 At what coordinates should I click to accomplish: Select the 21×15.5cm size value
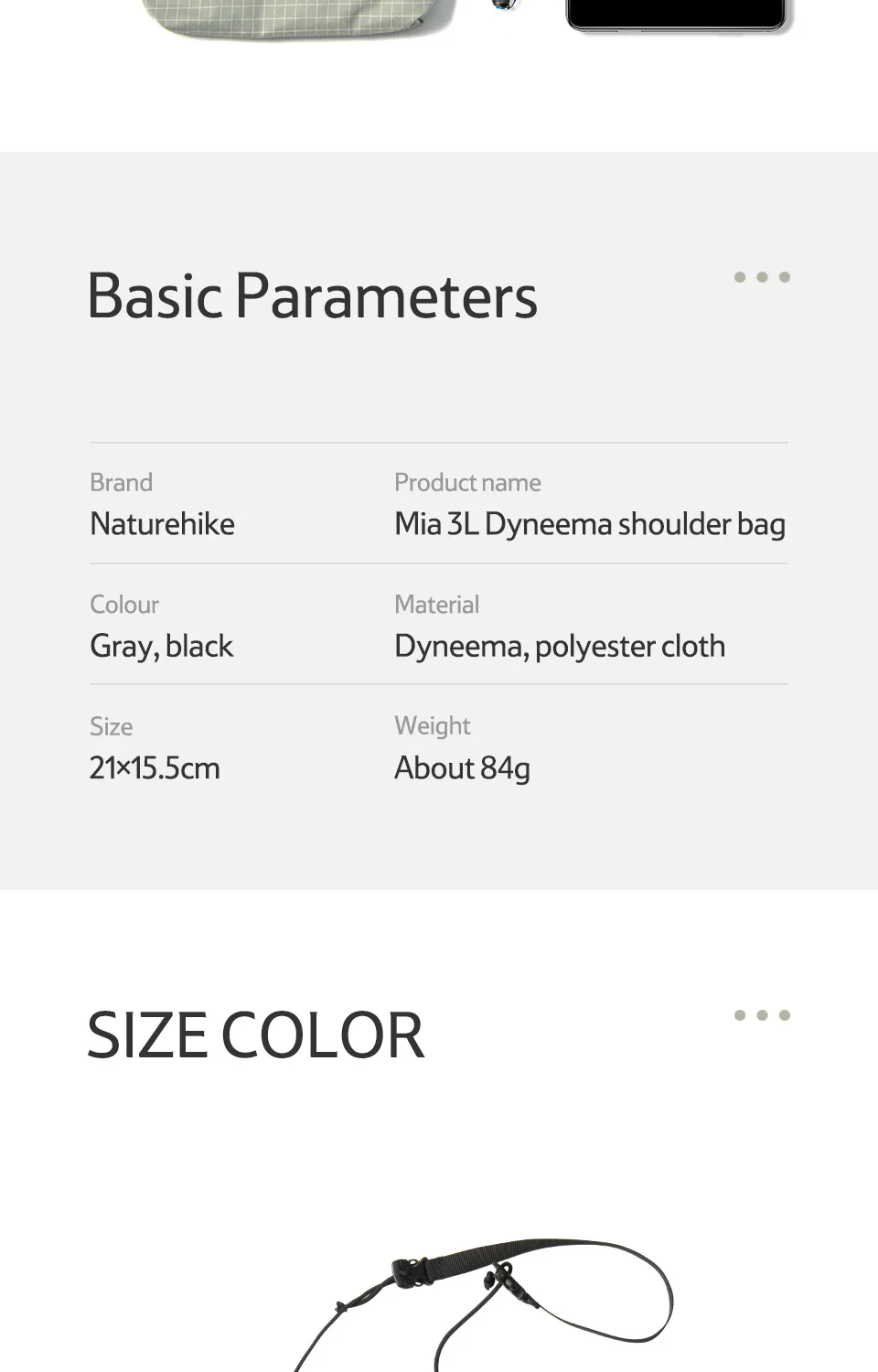click(155, 768)
